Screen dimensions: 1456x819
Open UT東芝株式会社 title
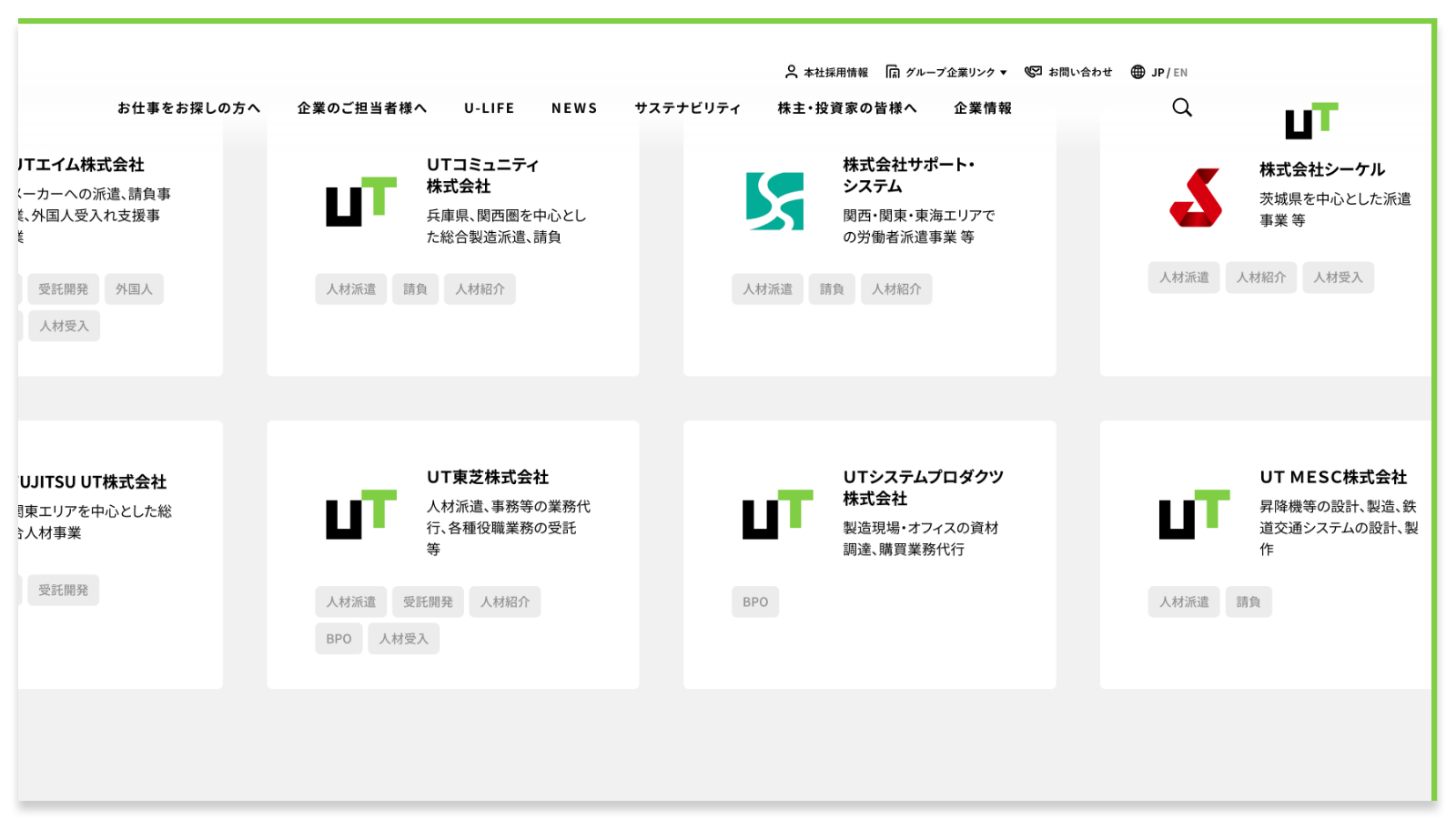pos(488,477)
